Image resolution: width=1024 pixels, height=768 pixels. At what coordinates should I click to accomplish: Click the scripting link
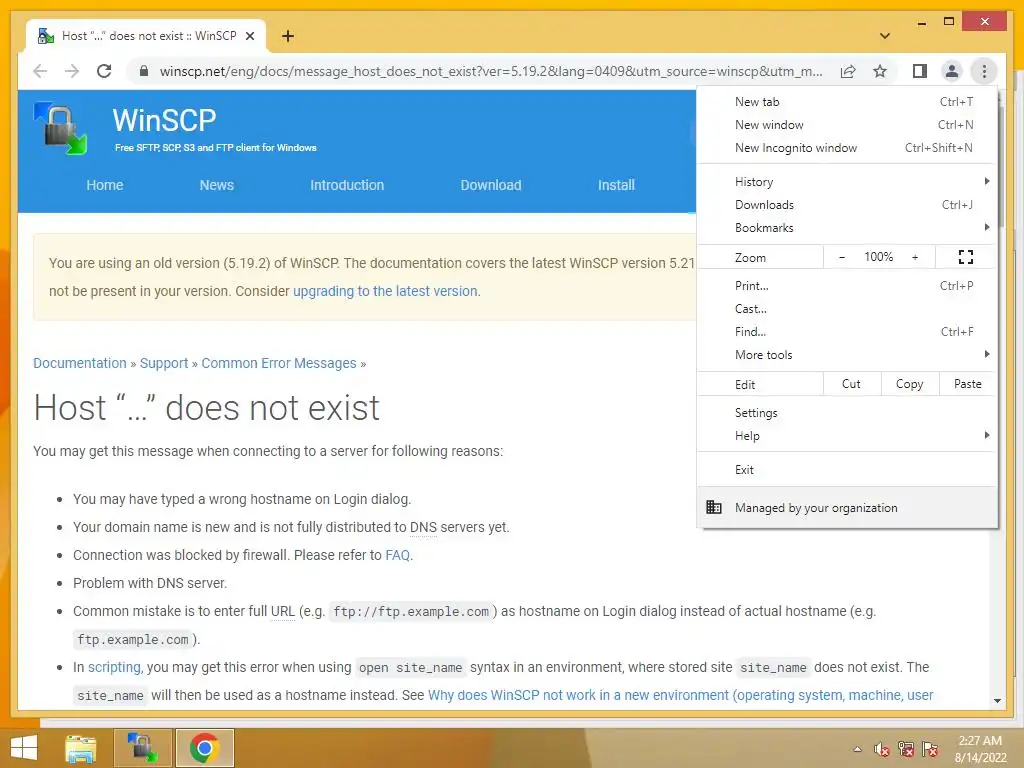click(x=114, y=667)
